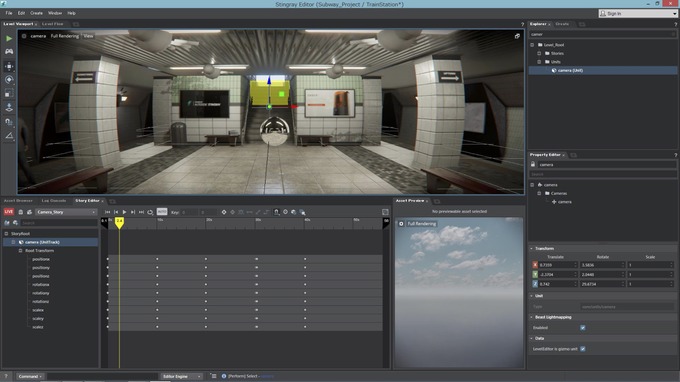Image resolution: width=680 pixels, height=382 pixels.
Task: Open the View menu in viewport overlay
Action: click(88, 36)
